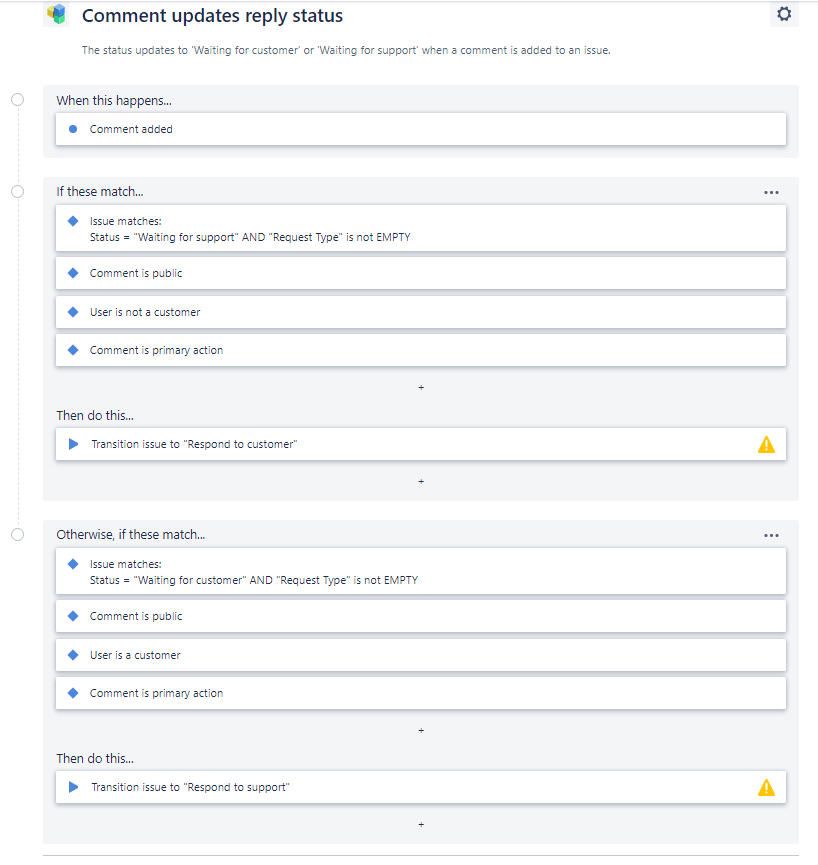Add action with plus below Respond to customer
The height and width of the screenshot is (865, 818).
coord(421,482)
